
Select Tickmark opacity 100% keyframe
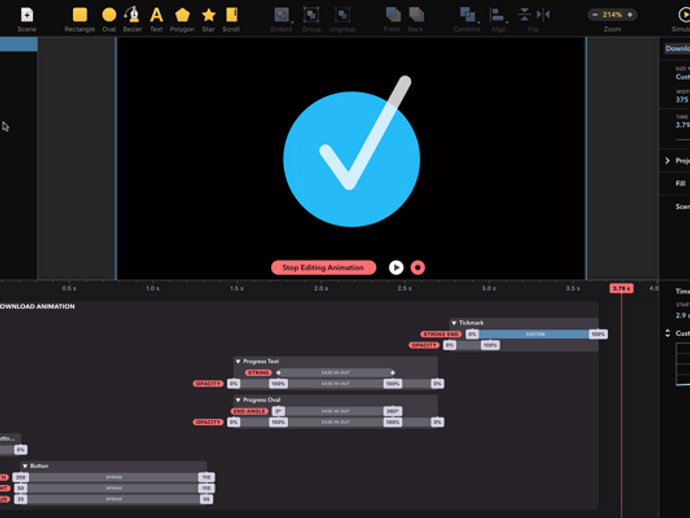[489, 345]
